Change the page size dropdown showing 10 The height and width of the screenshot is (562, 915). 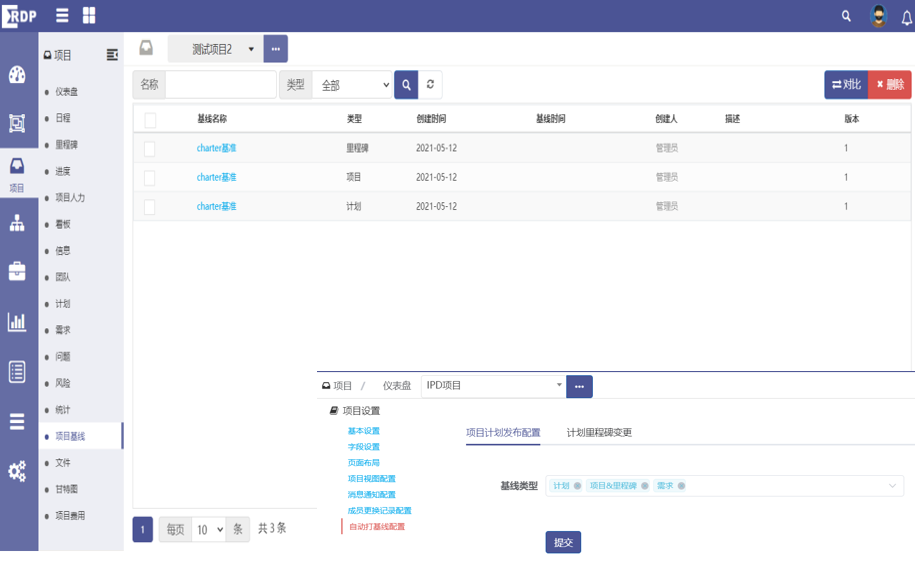pyautogui.click(x=209, y=529)
